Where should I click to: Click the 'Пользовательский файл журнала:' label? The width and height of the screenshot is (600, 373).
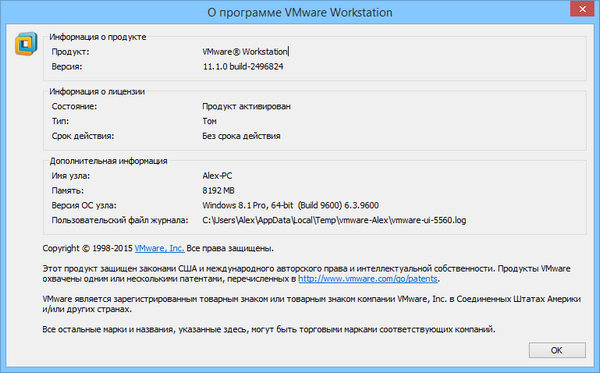tap(120, 220)
